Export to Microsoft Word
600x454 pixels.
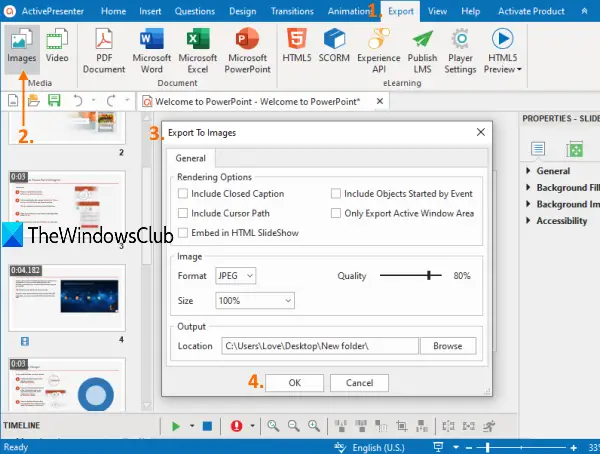point(152,51)
